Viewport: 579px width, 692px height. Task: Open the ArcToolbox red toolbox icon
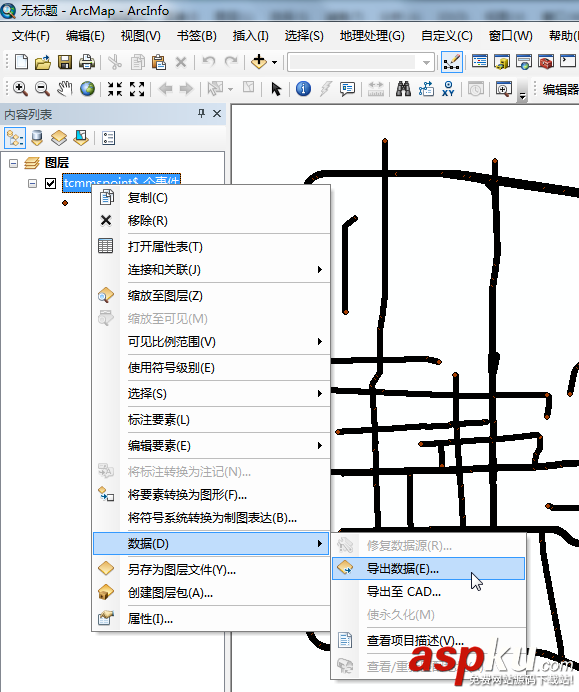tap(546, 62)
